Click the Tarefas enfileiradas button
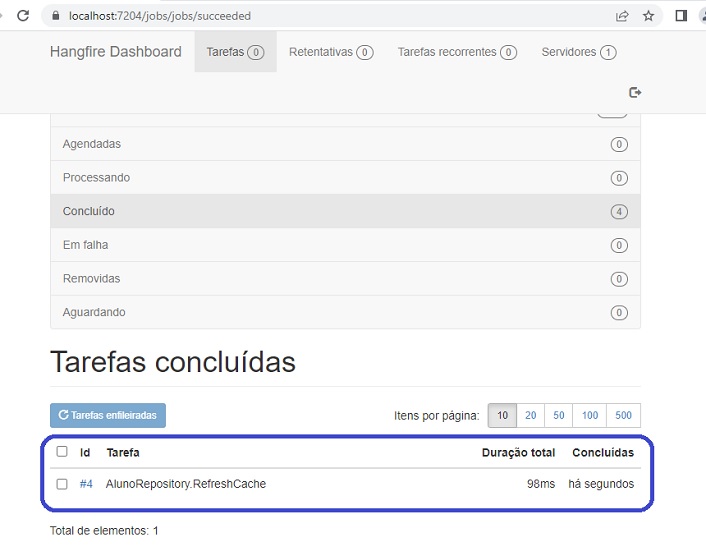Screen dimensions: 706x551 108,415
